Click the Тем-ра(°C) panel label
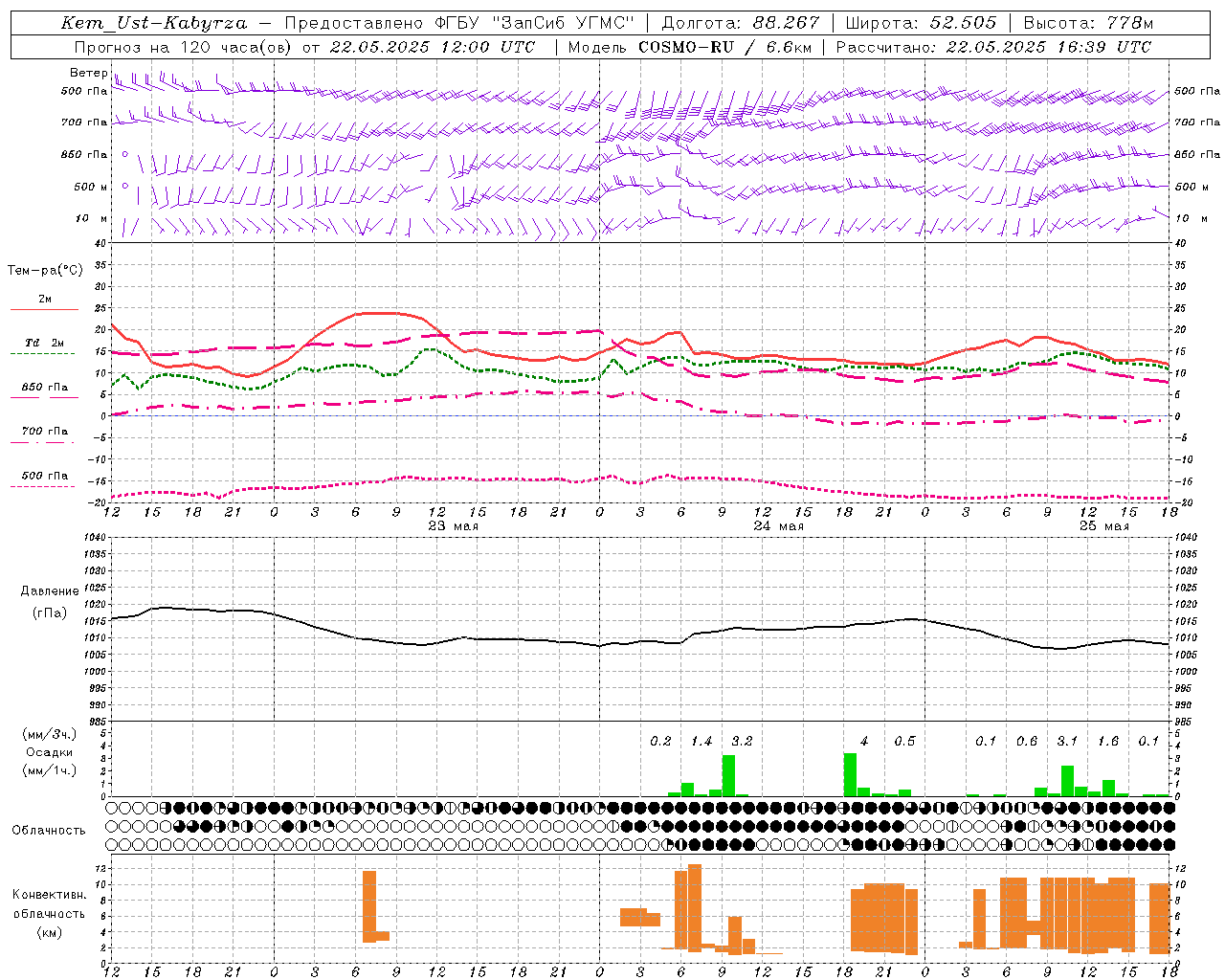Image resolution: width=1225 pixels, height=980 pixels. click(45, 270)
